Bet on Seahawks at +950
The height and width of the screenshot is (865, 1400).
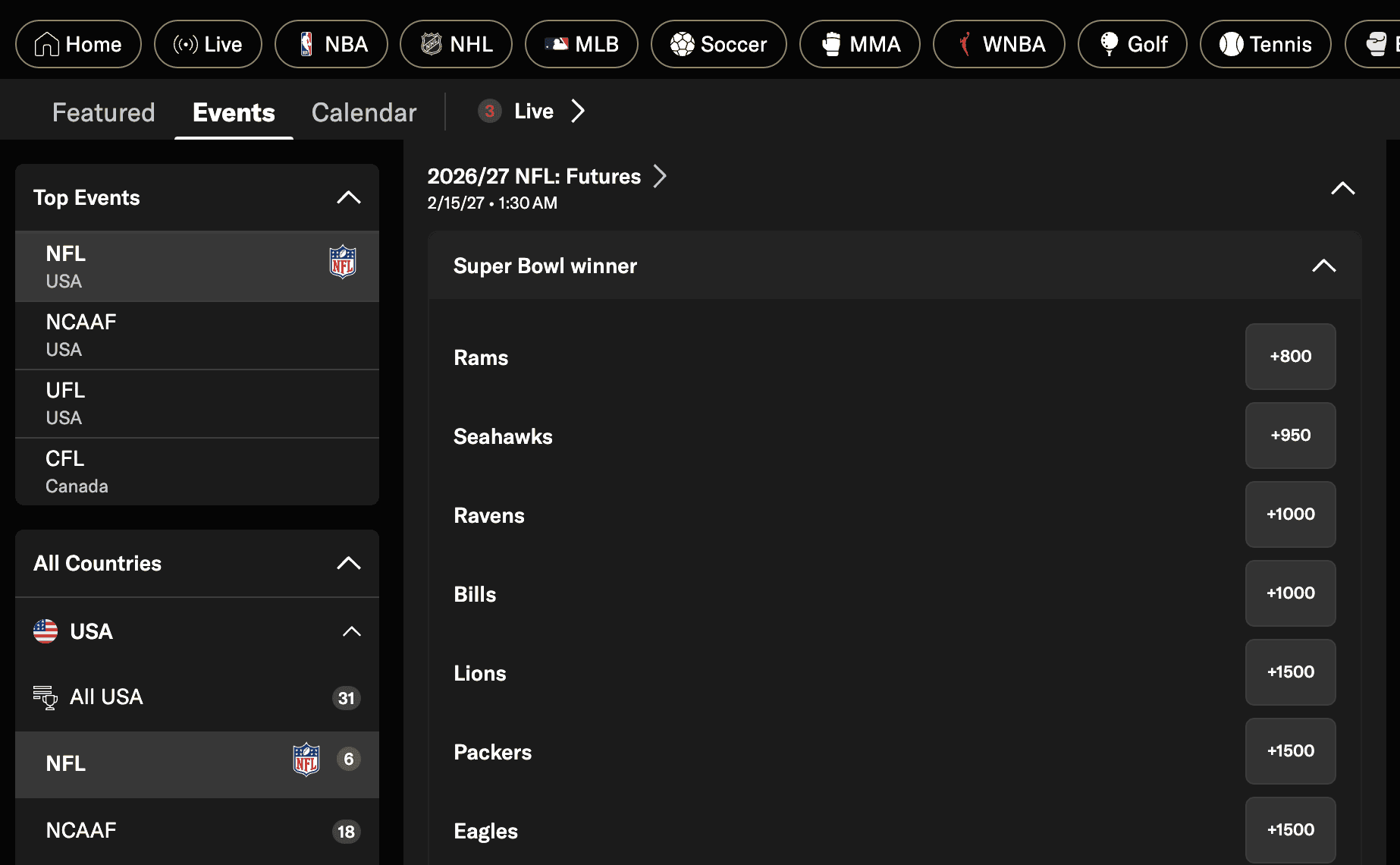coord(1291,436)
